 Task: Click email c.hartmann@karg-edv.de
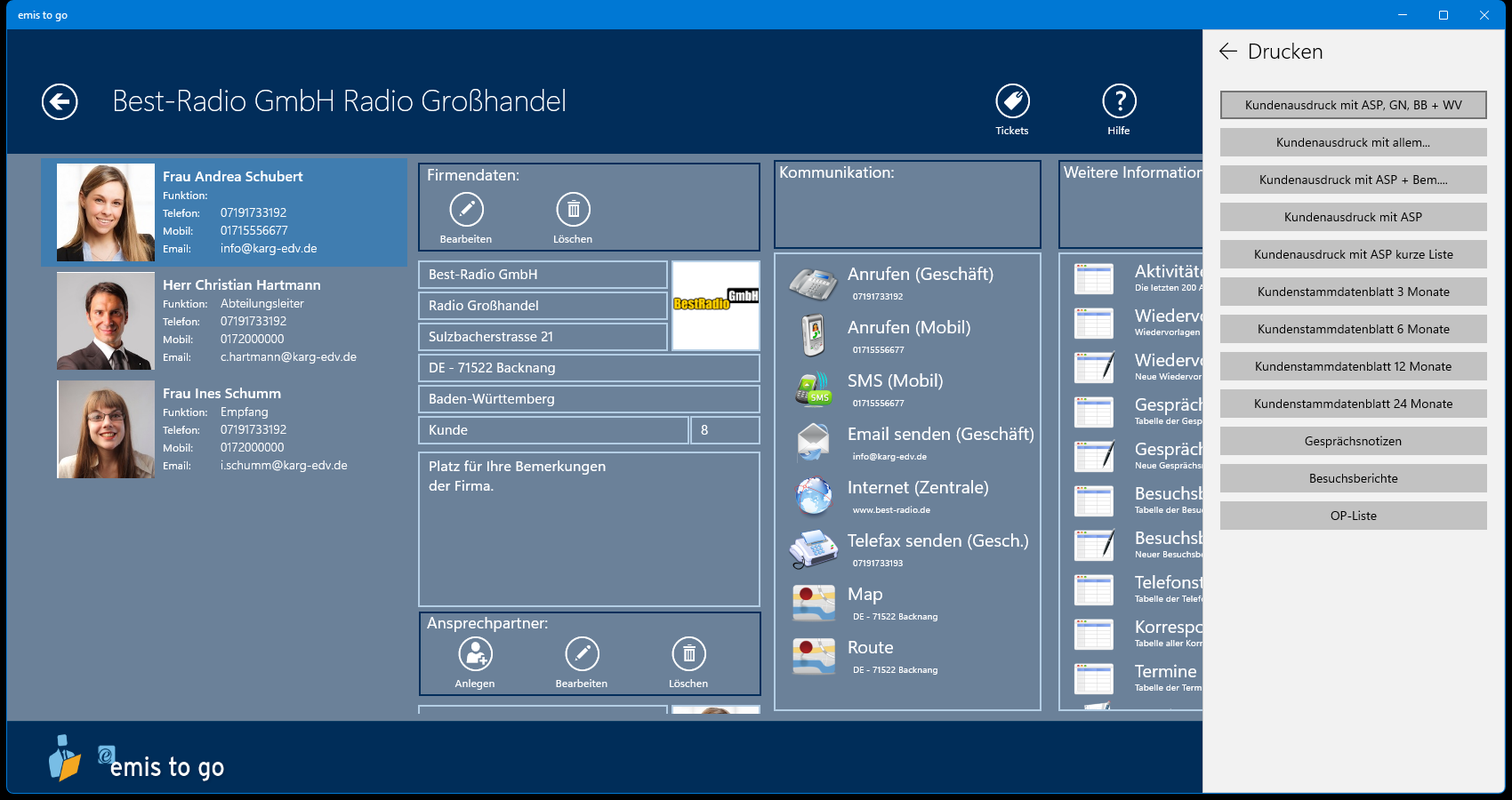coord(288,357)
